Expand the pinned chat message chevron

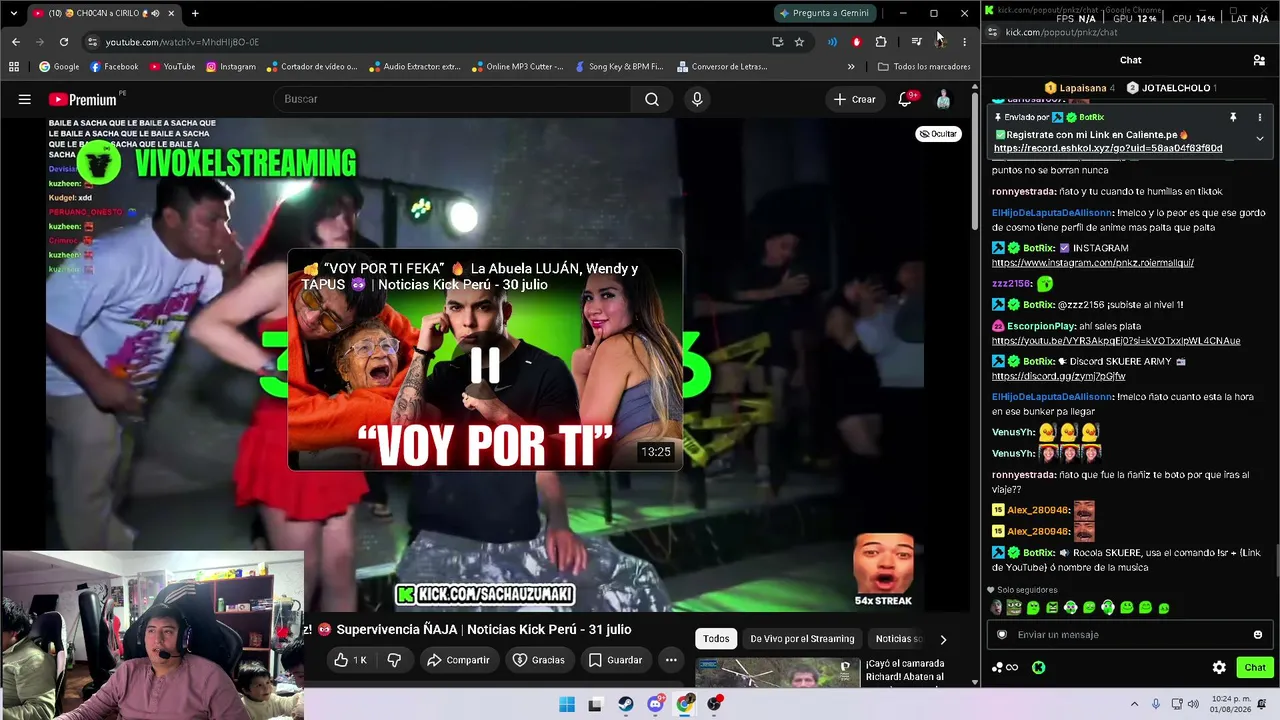pyautogui.click(x=1259, y=138)
